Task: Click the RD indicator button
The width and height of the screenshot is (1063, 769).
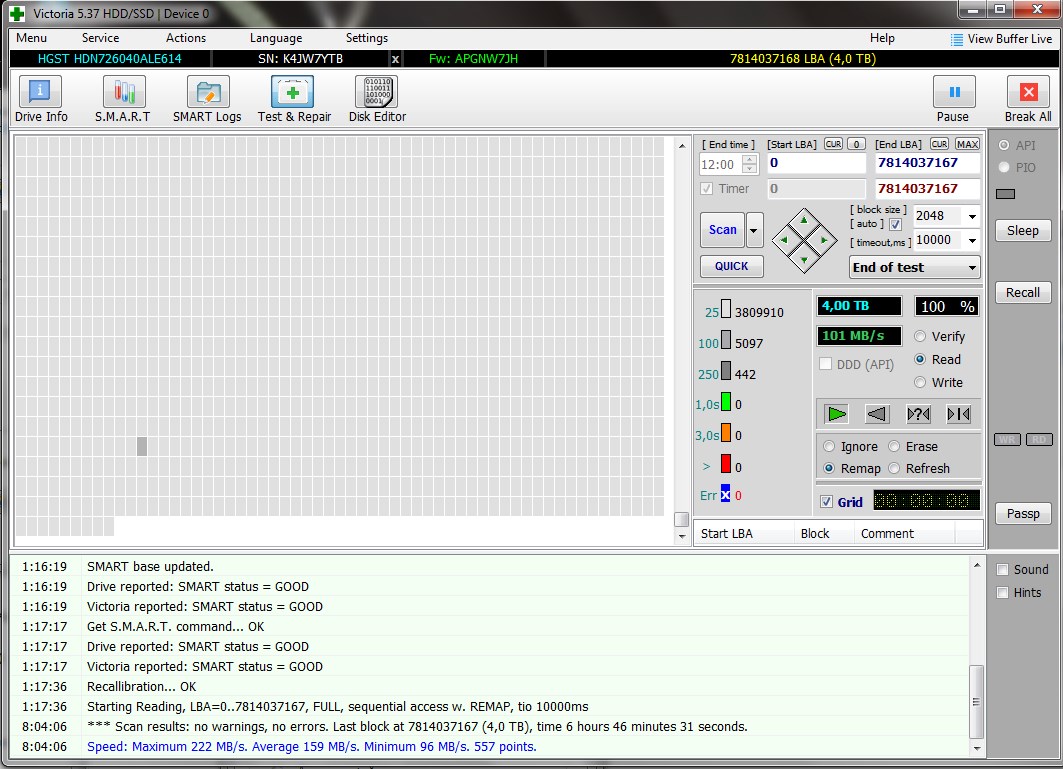Action: pyautogui.click(x=1039, y=439)
